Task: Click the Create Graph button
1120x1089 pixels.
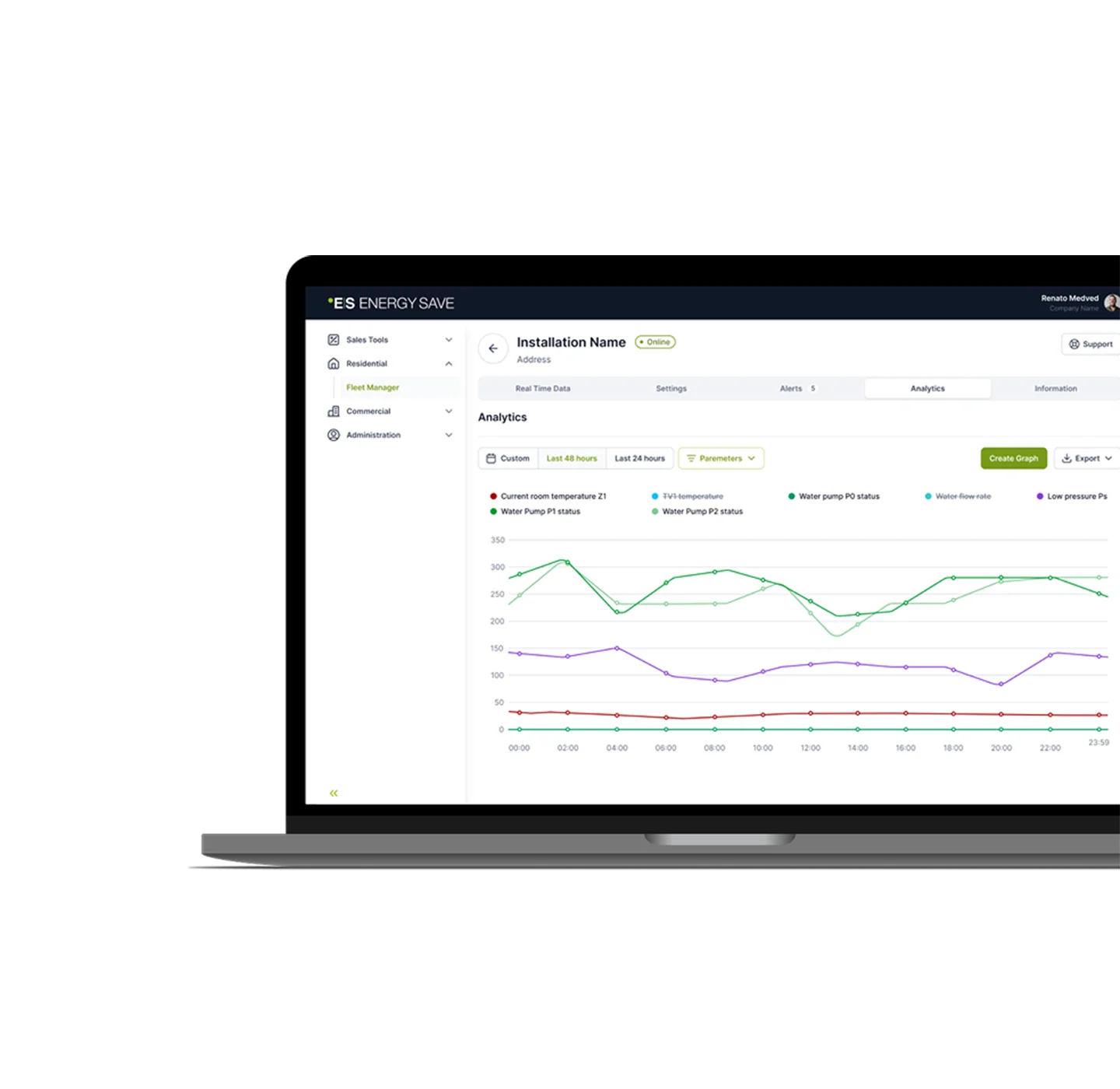Action: [1013, 459]
